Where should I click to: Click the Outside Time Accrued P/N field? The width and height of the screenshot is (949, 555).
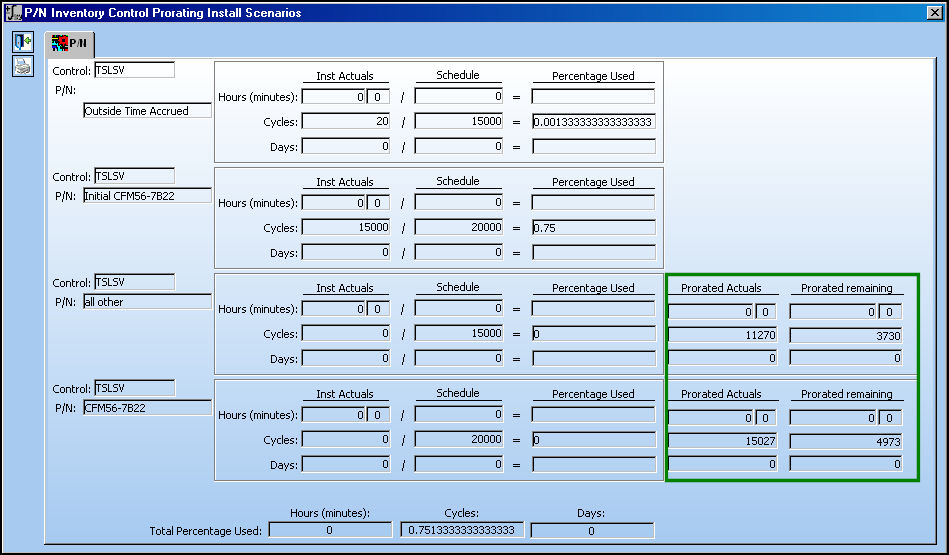coord(147,111)
